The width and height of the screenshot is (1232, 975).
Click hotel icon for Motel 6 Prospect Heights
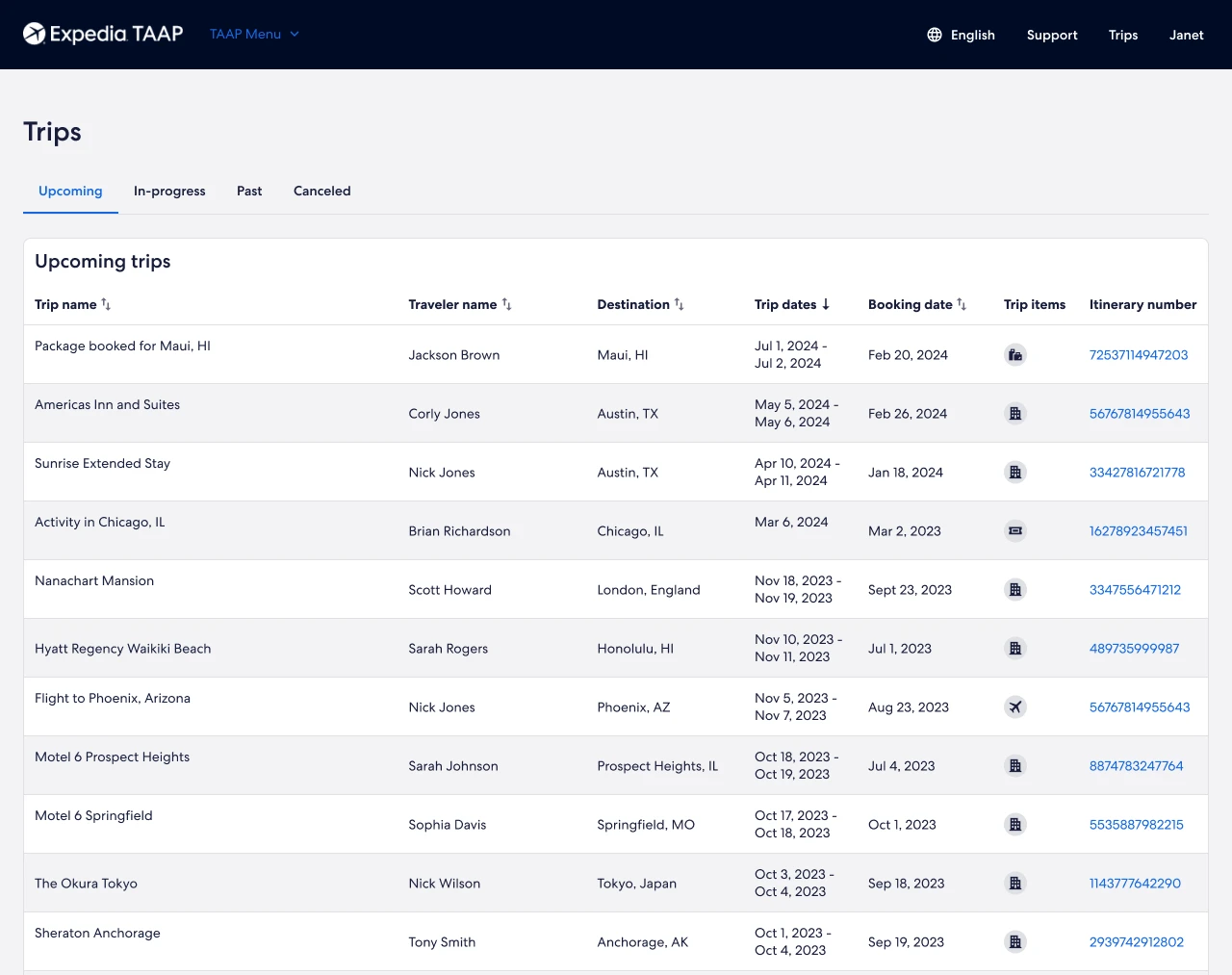[x=1015, y=766]
